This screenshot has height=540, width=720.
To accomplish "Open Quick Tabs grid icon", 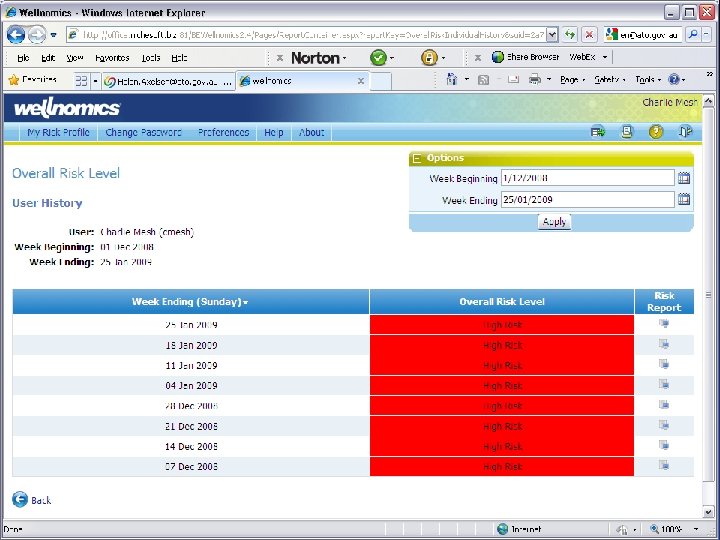I will pyautogui.click(x=81, y=81).
